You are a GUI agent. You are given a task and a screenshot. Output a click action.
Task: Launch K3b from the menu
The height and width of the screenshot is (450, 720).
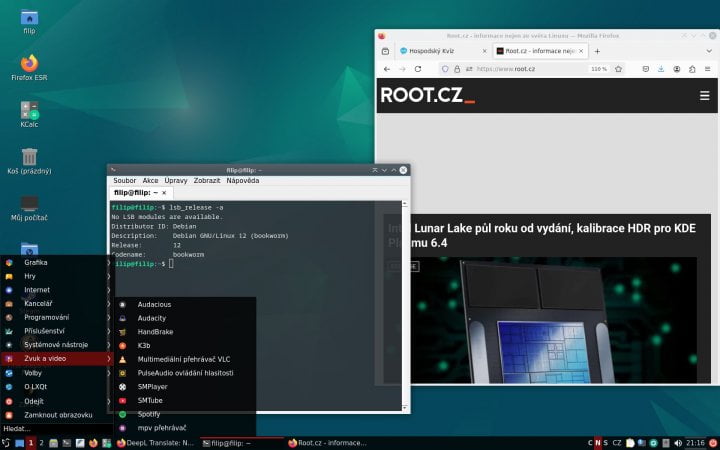tap(185, 346)
